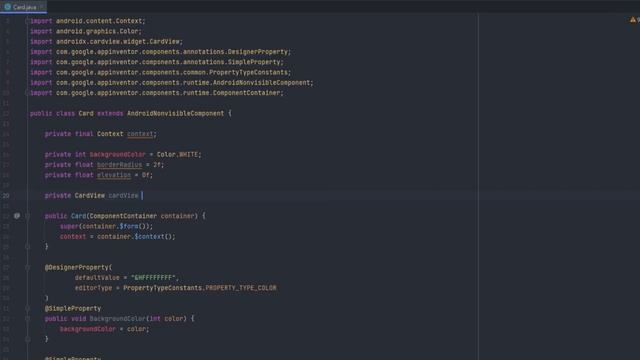
Task: Click the gutter marker beside the Card constructor
Action: [x=17, y=216]
